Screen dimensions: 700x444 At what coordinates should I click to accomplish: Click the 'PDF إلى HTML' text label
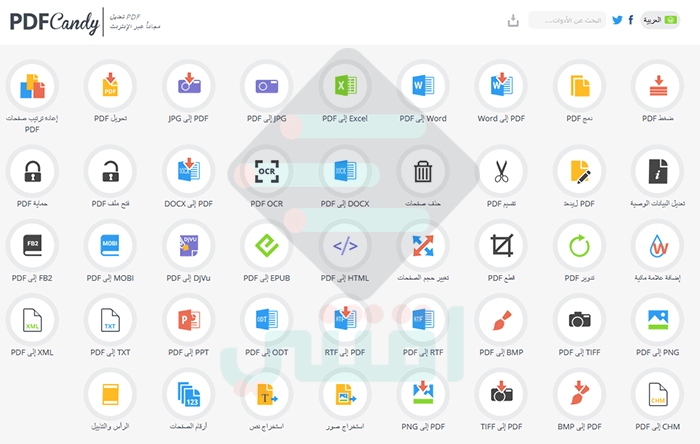point(345,278)
